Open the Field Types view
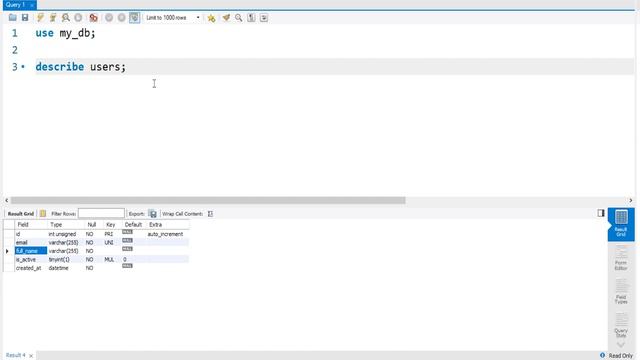640x360 pixels. pos(621,291)
